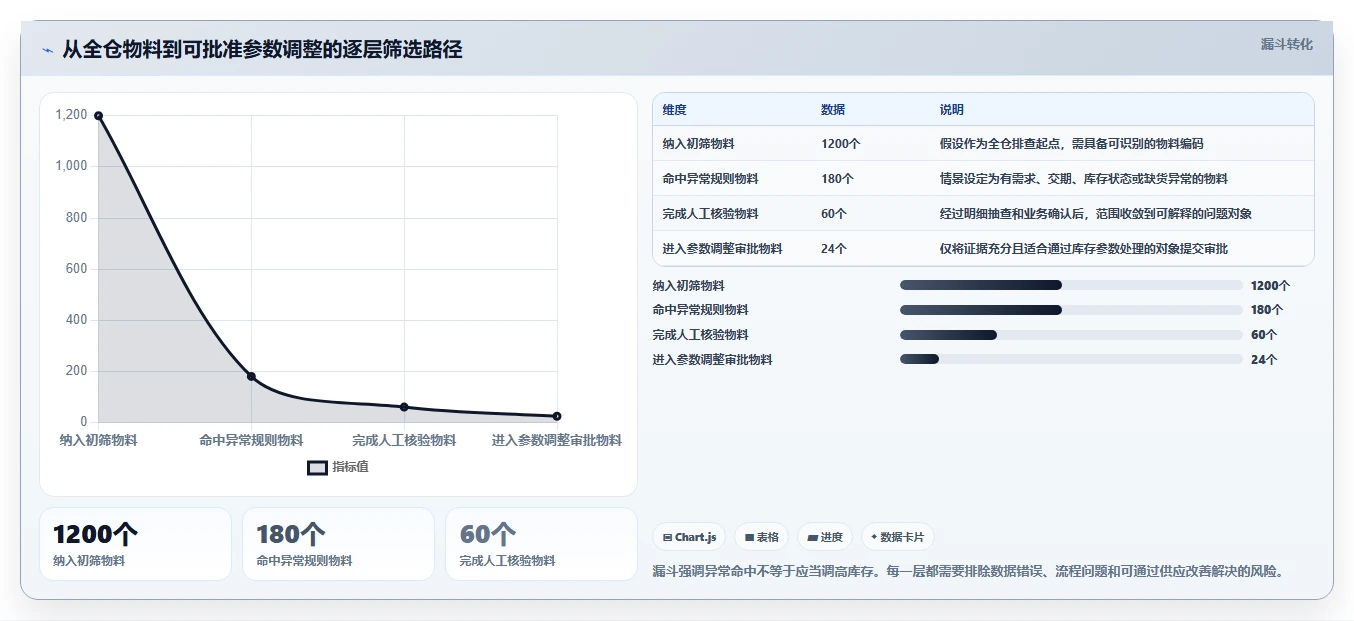The height and width of the screenshot is (621, 1354).
Task: Click the chart data point at 完成人工核验物料
Action: pyautogui.click(x=404, y=407)
